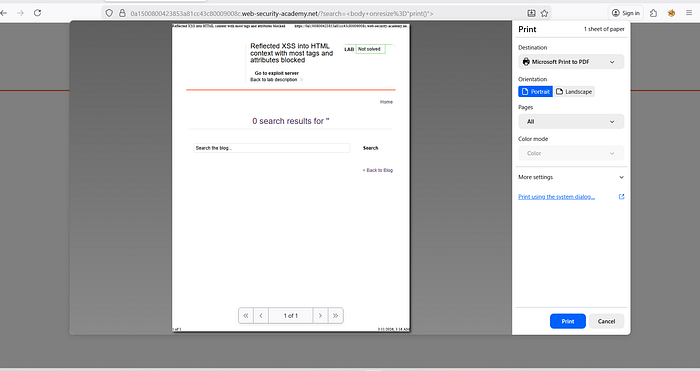Select Landscape orientation
Viewport: 700px width, 371px height.
pyautogui.click(x=574, y=92)
